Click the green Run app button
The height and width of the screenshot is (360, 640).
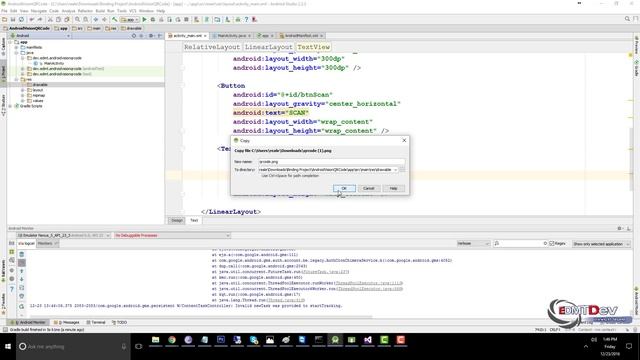(x=144, y=19)
